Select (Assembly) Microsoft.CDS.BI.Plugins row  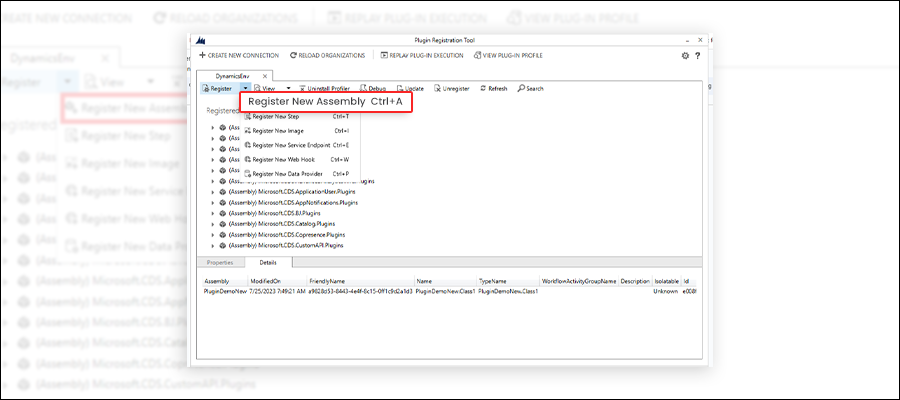coord(274,213)
